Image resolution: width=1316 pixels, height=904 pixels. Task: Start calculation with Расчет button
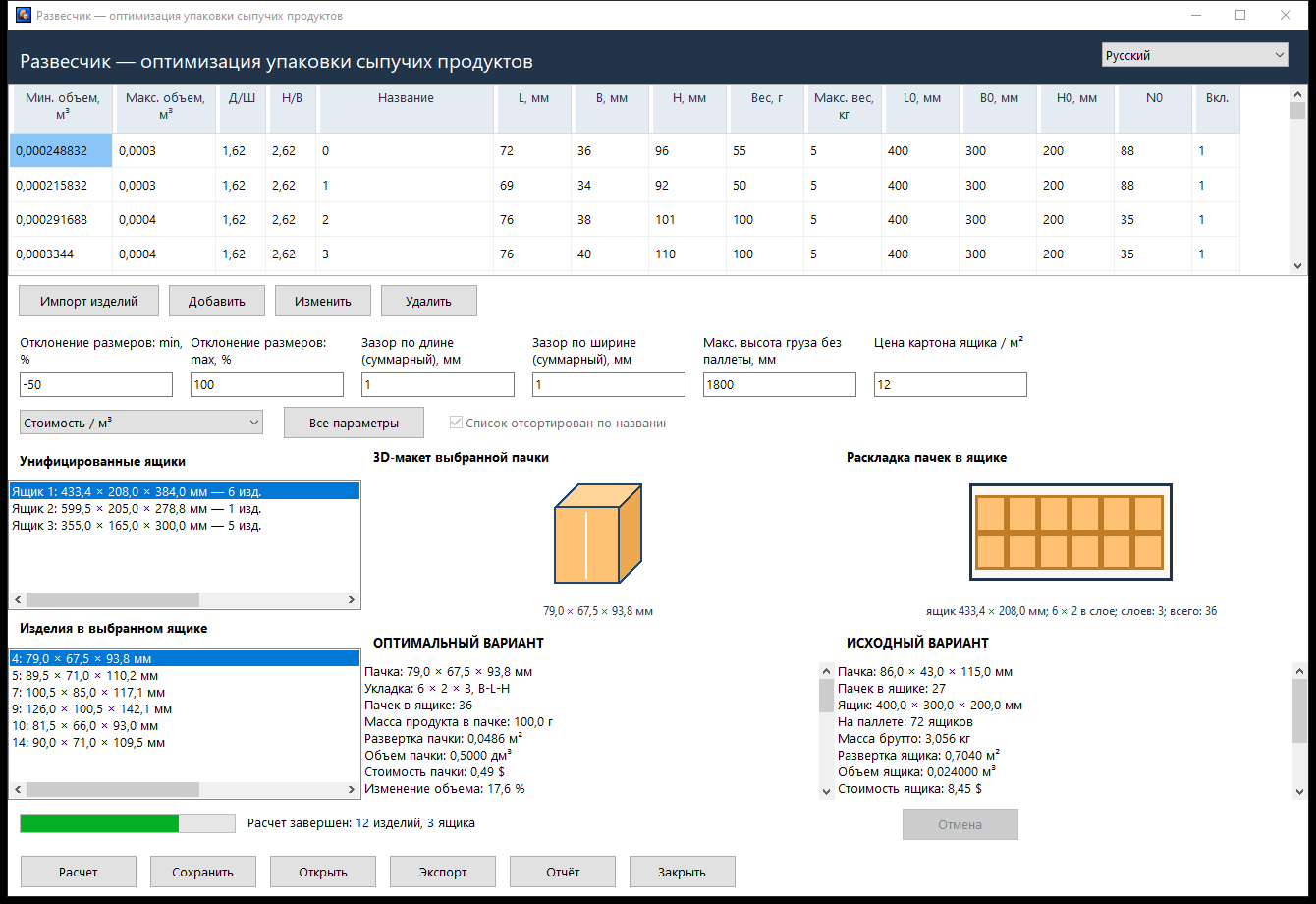click(79, 872)
